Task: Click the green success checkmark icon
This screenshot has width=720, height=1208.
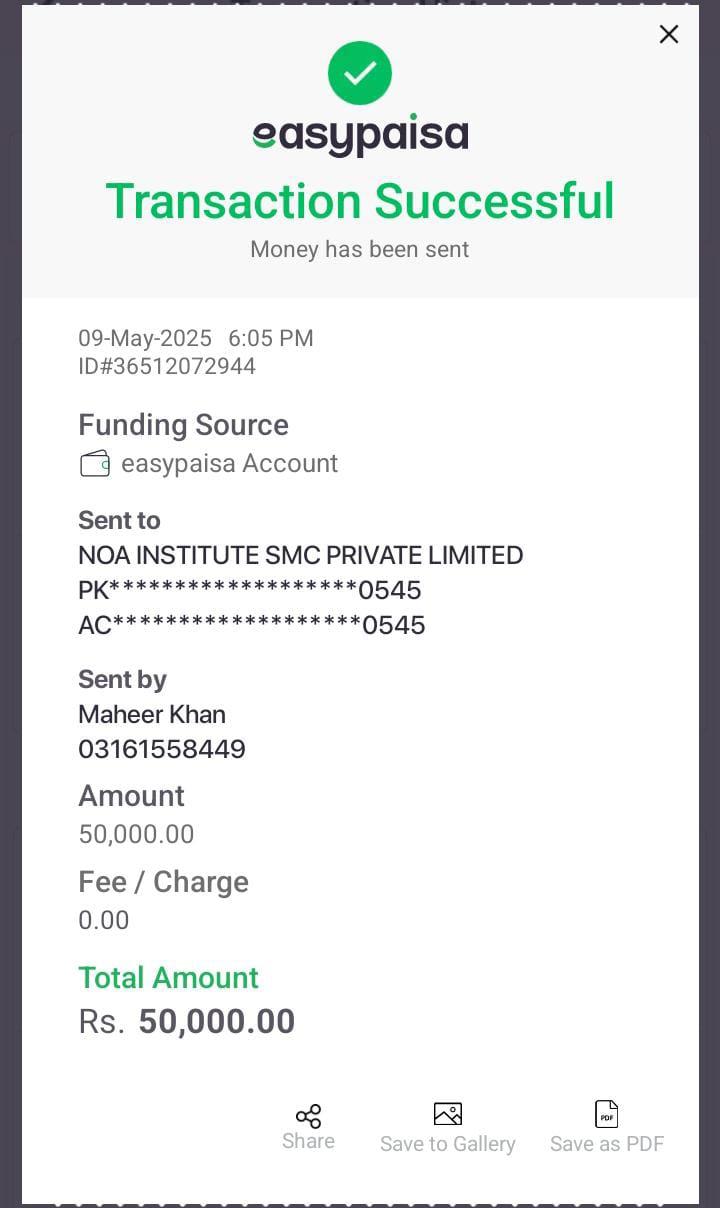Action: pos(360,73)
